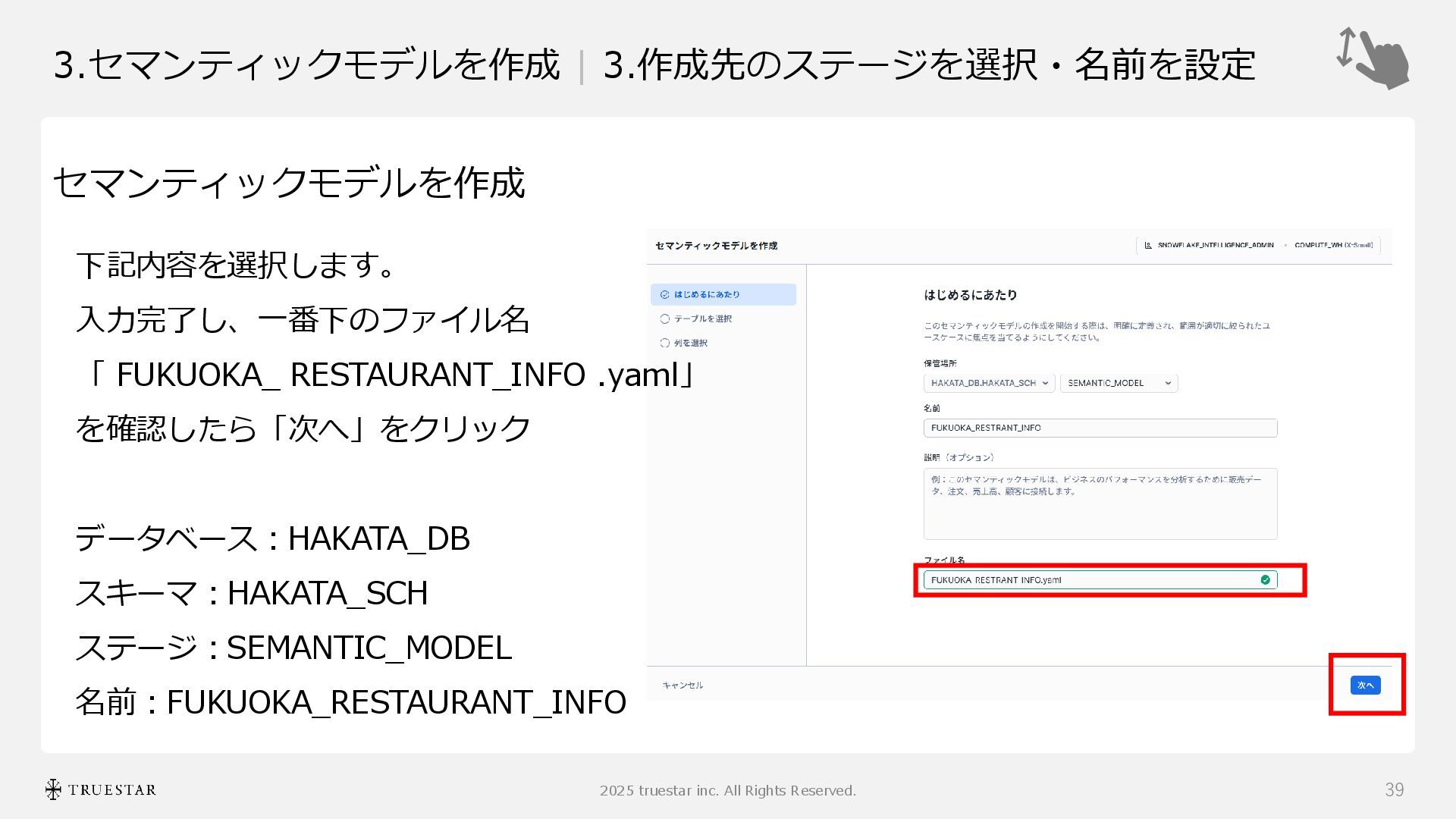The width and height of the screenshot is (1456, 819).
Task: Click the green checkmark in the file name field
Action: pos(1265,580)
